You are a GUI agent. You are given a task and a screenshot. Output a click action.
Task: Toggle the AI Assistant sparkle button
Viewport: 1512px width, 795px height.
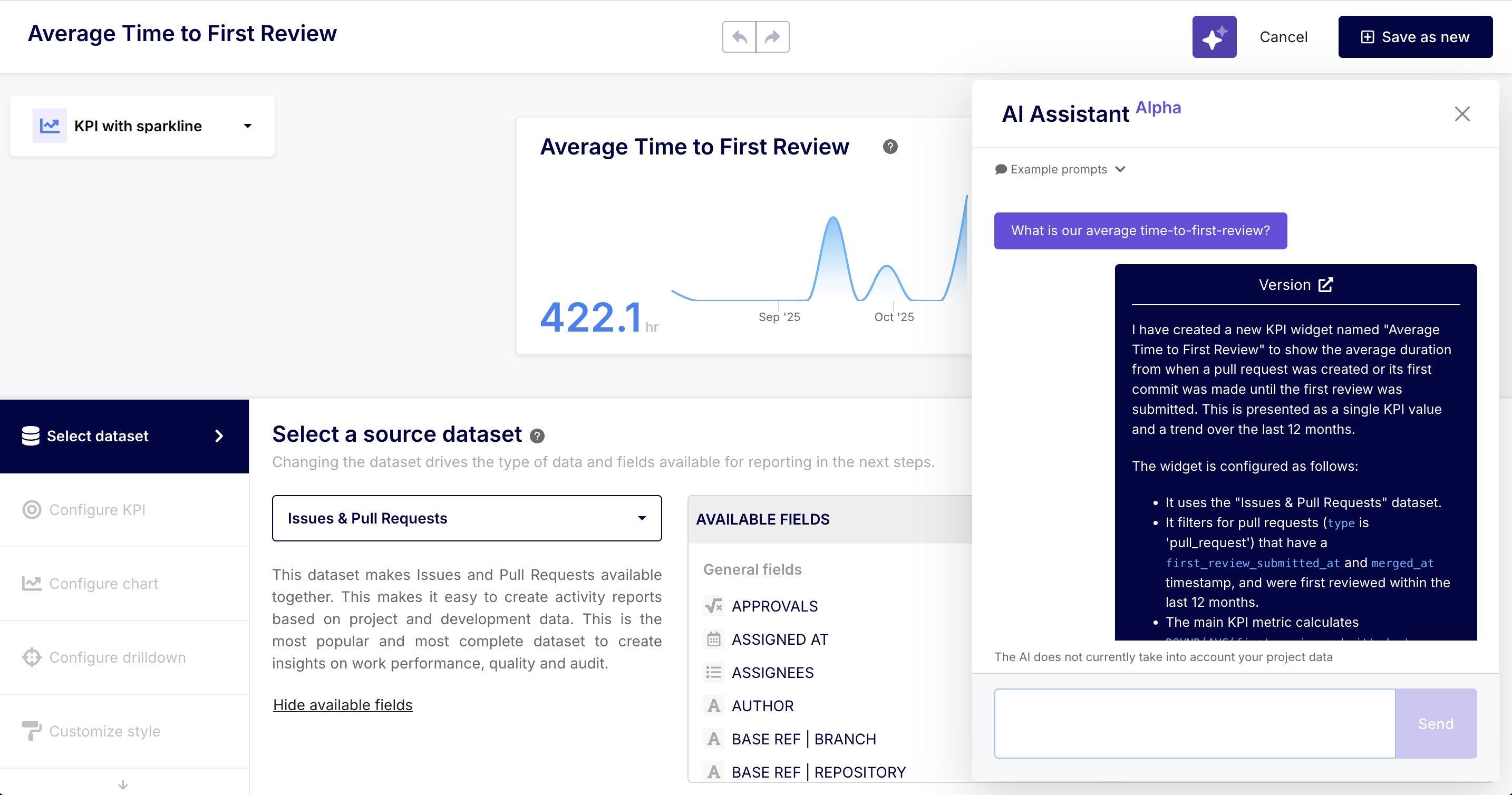1214,37
